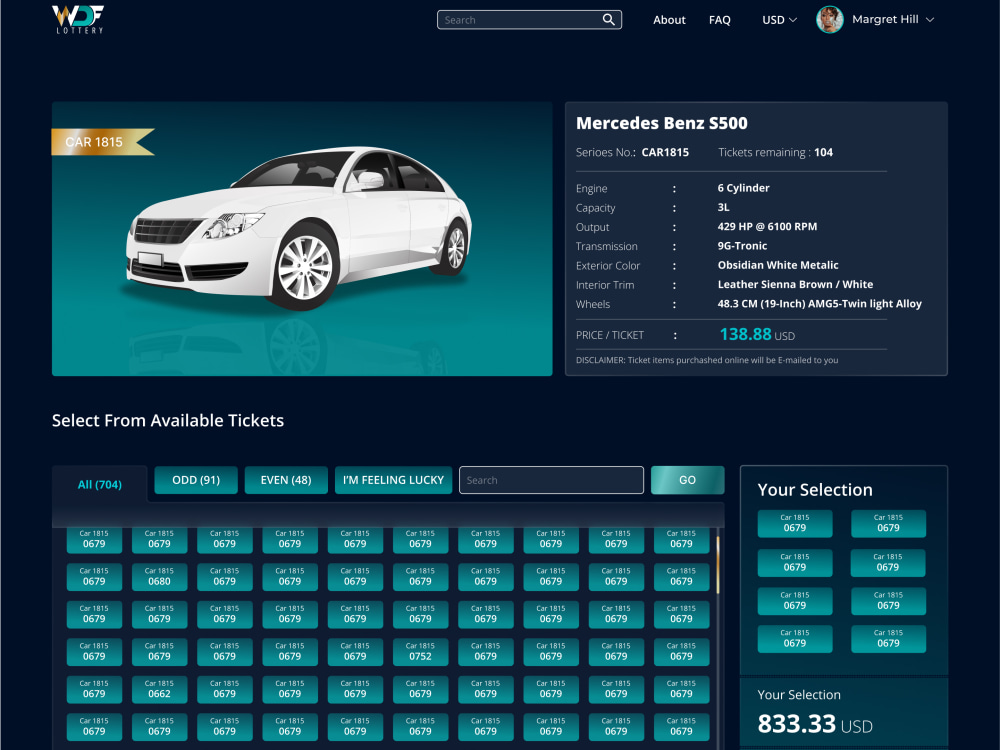
Task: Click the CAR1815 series number
Action: [x=665, y=152]
